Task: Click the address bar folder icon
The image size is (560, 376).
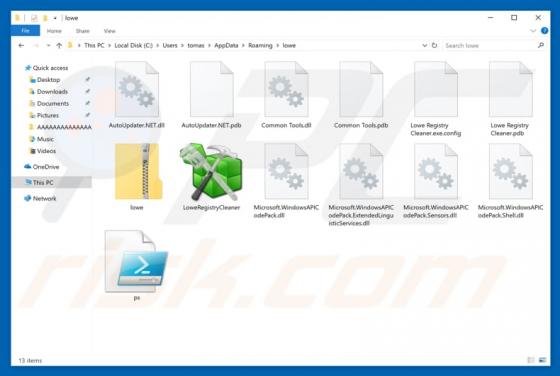Action: [x=70, y=45]
